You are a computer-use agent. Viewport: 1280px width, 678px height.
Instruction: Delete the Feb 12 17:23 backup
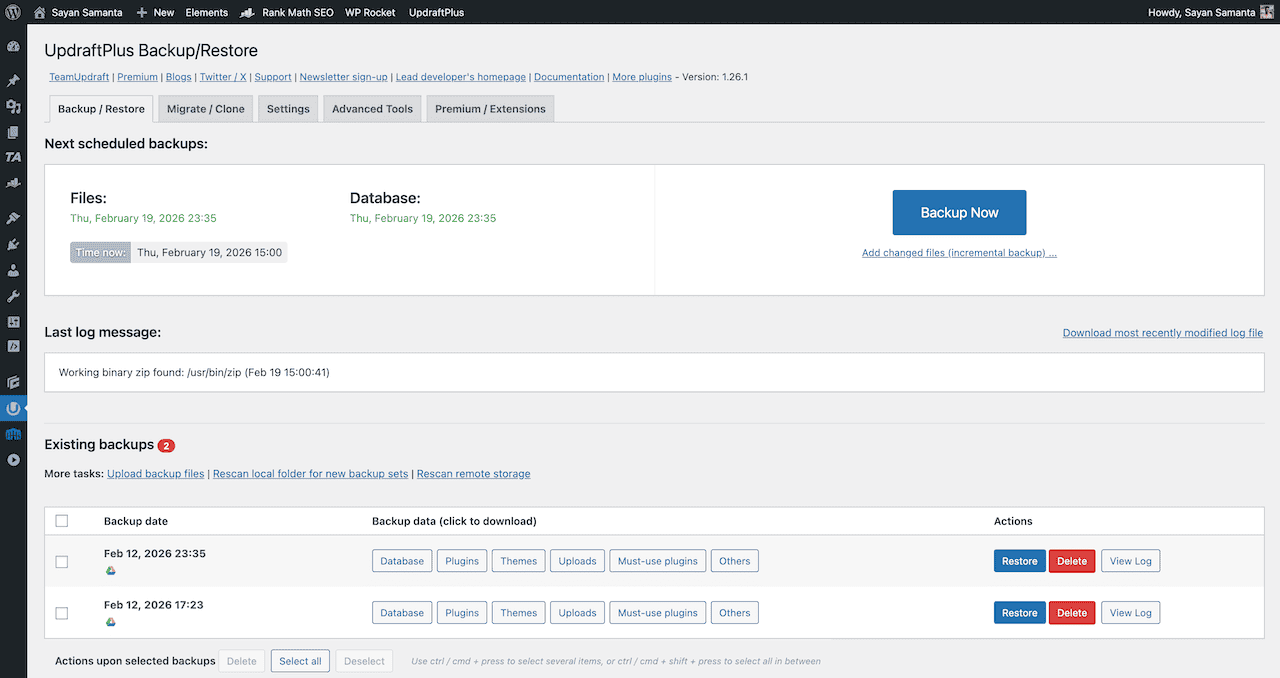point(1072,613)
